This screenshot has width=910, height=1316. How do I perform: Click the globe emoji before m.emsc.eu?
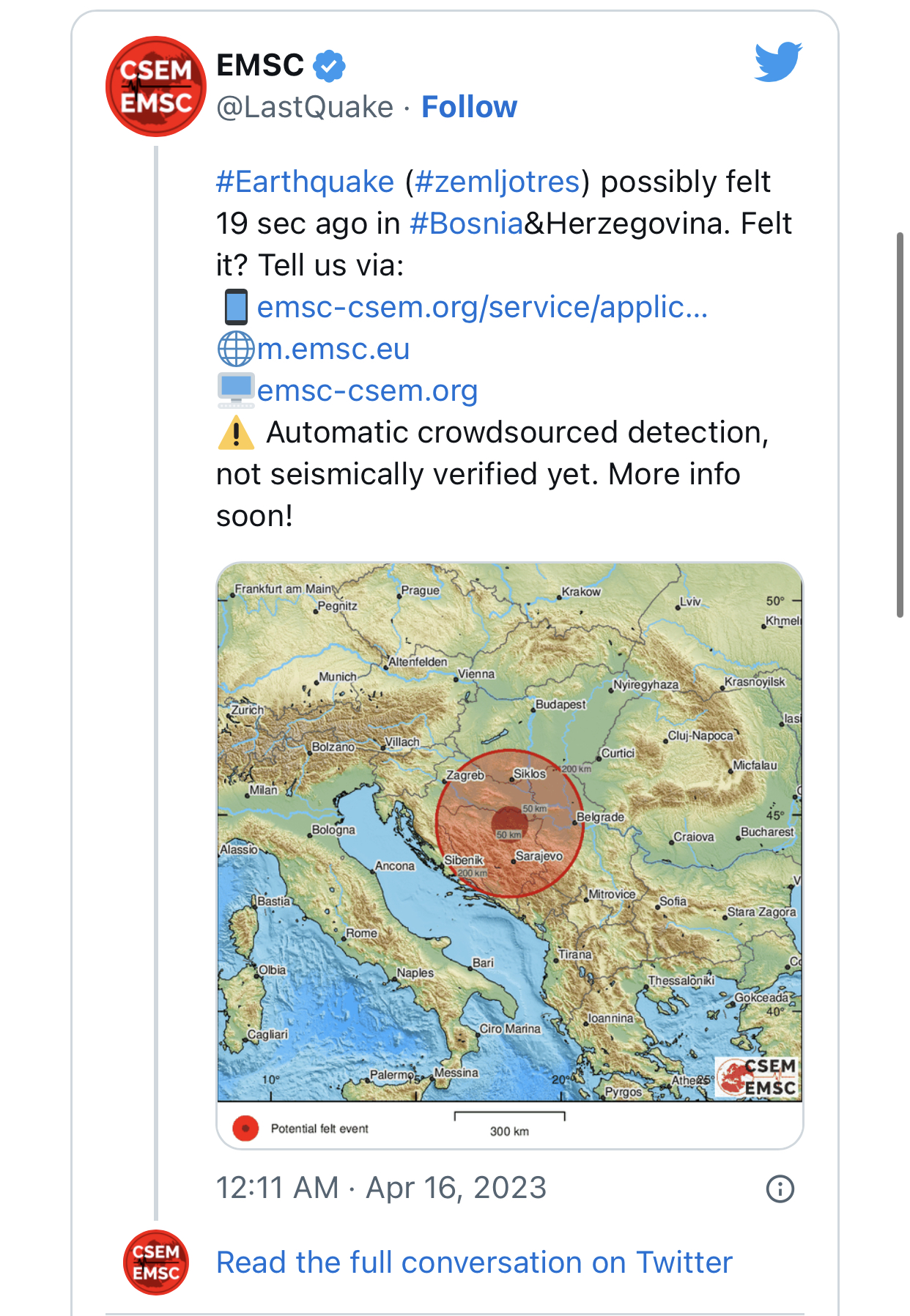tap(236, 349)
